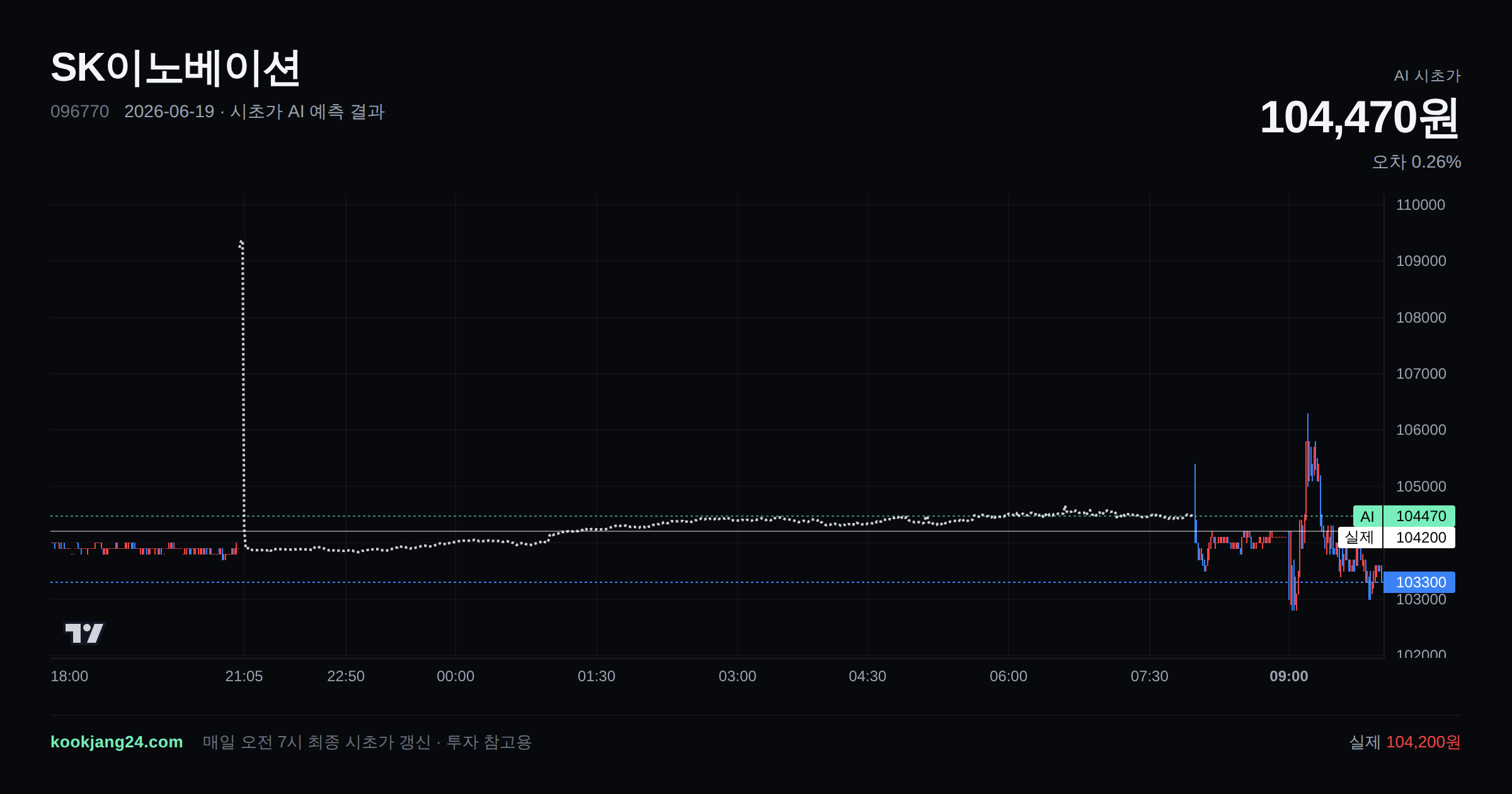Click the white 104200 price axis value

tap(1420, 538)
